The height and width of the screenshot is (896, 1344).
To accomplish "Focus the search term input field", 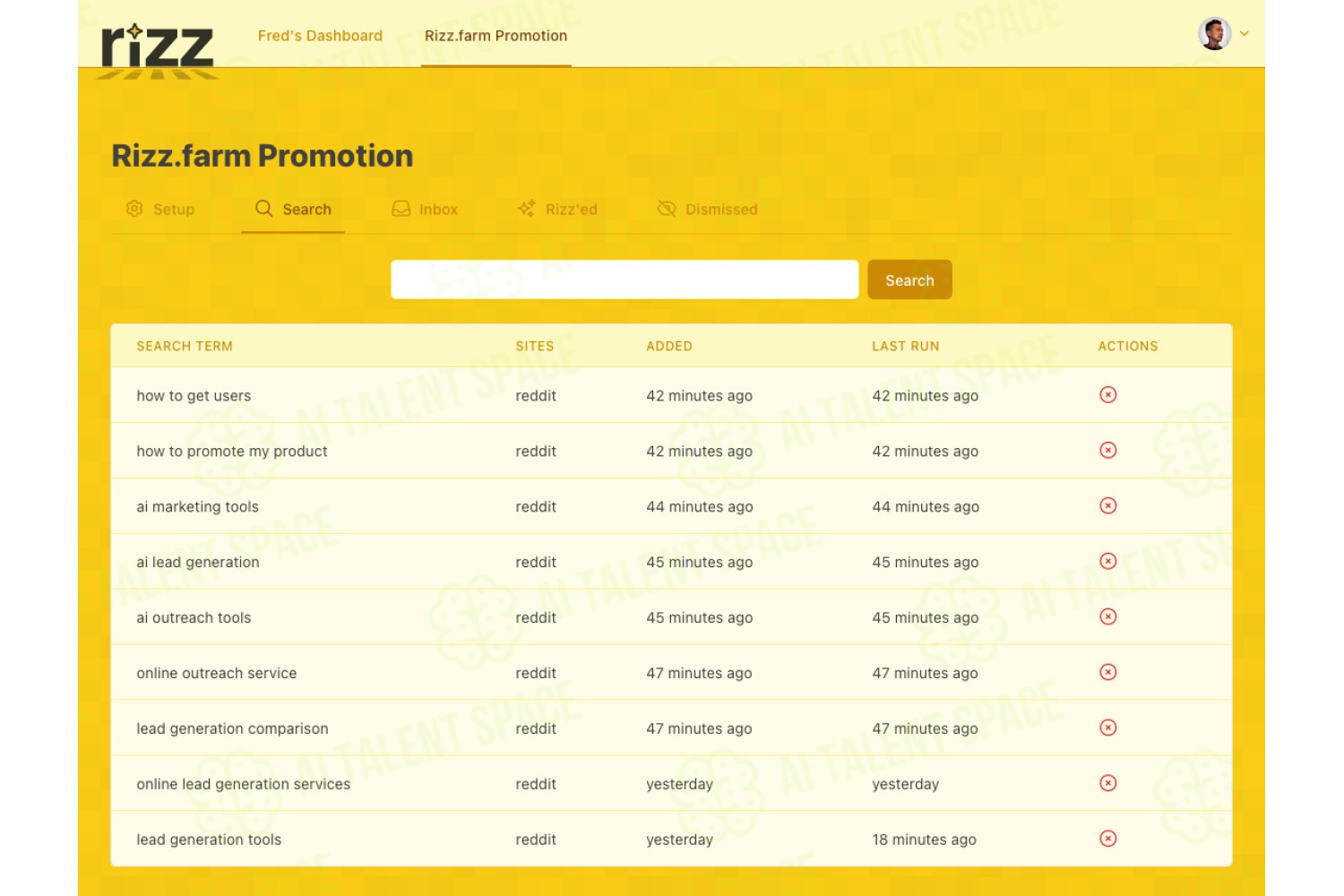I will 625,280.
